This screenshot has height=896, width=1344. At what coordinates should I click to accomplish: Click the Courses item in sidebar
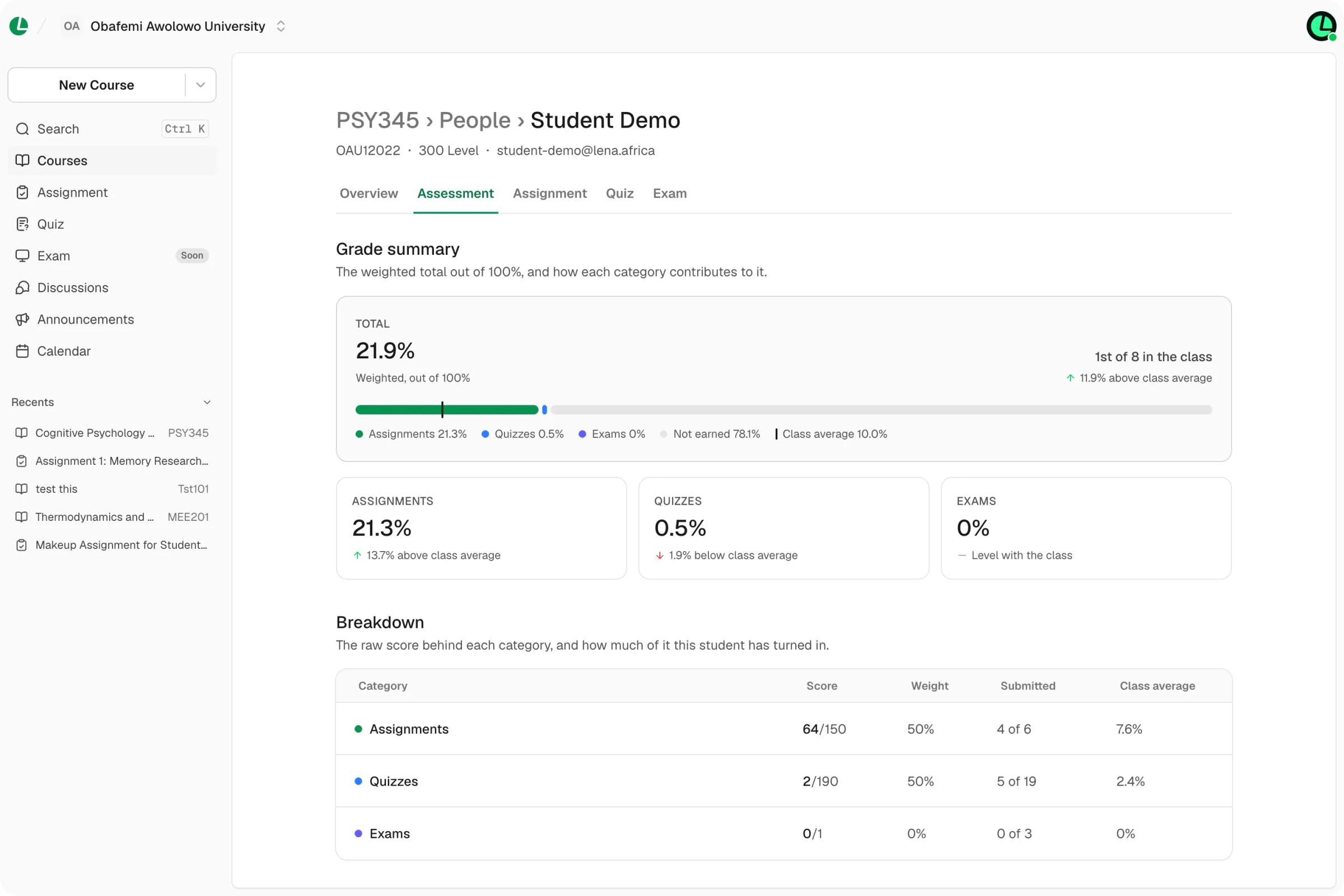(112, 161)
